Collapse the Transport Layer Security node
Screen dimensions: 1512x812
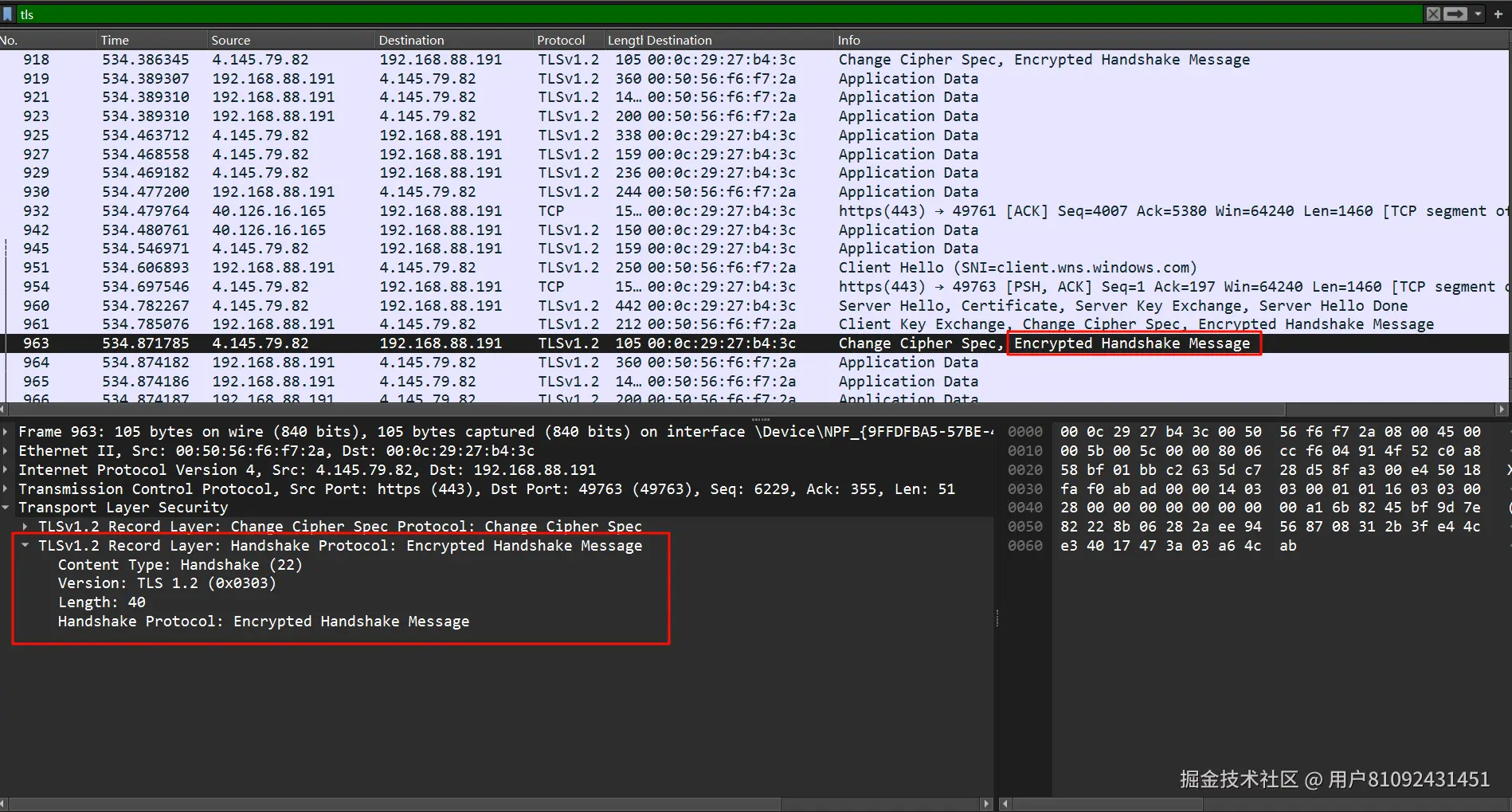tap(6, 508)
